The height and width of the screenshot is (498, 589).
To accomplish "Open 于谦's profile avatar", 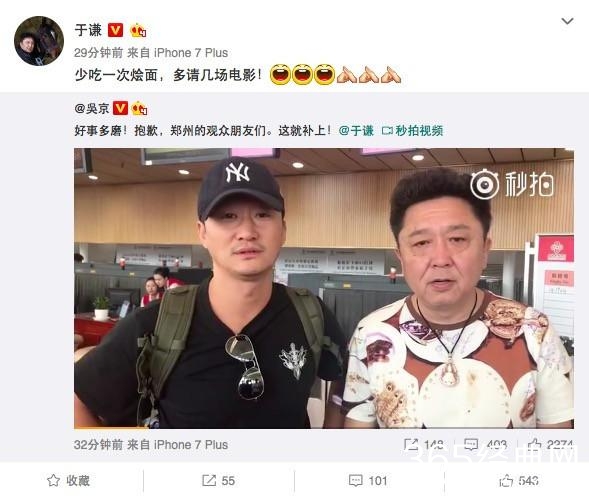I will [39, 41].
